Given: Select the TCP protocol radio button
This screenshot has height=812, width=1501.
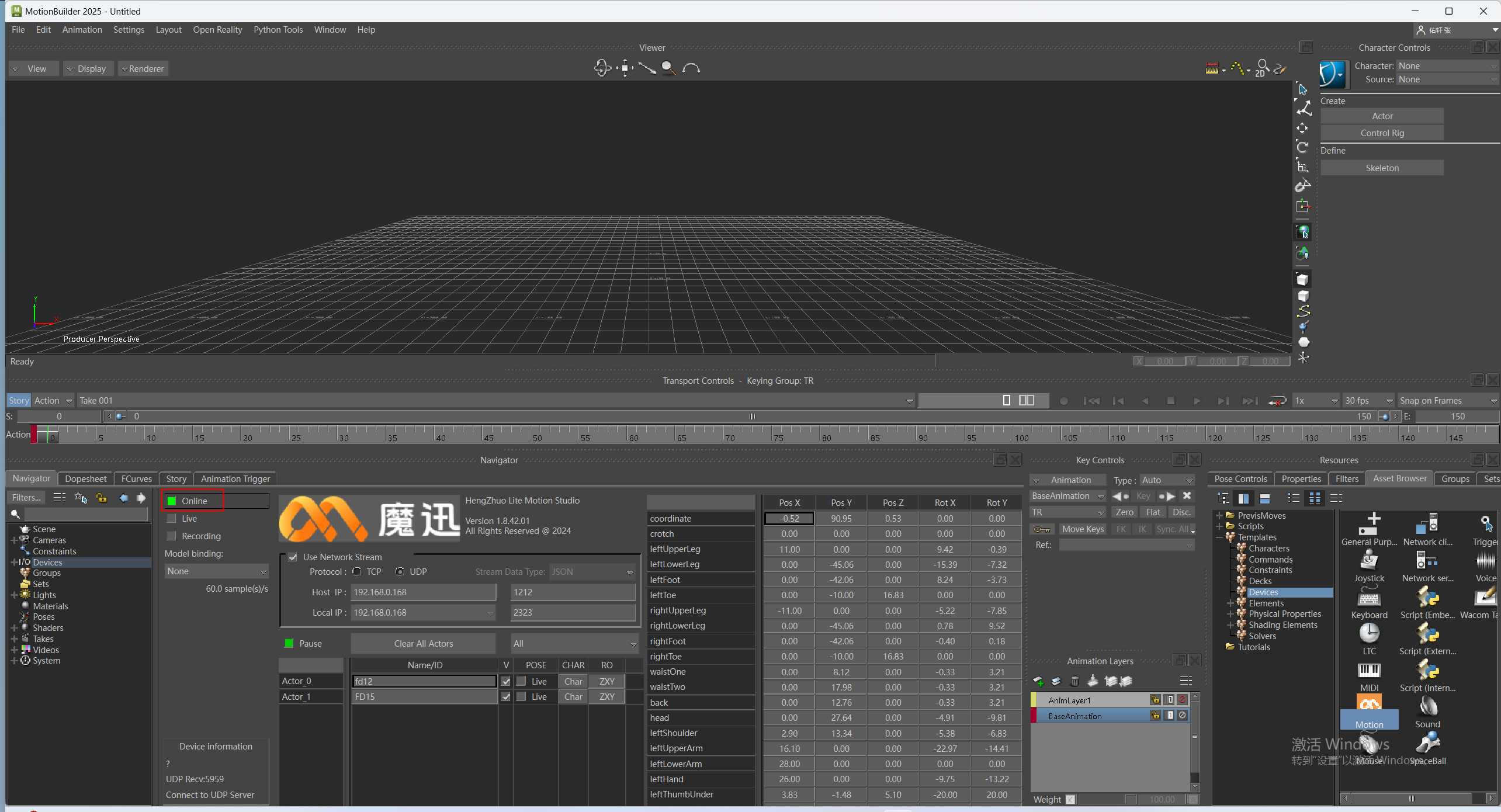Looking at the screenshot, I should [x=357, y=572].
